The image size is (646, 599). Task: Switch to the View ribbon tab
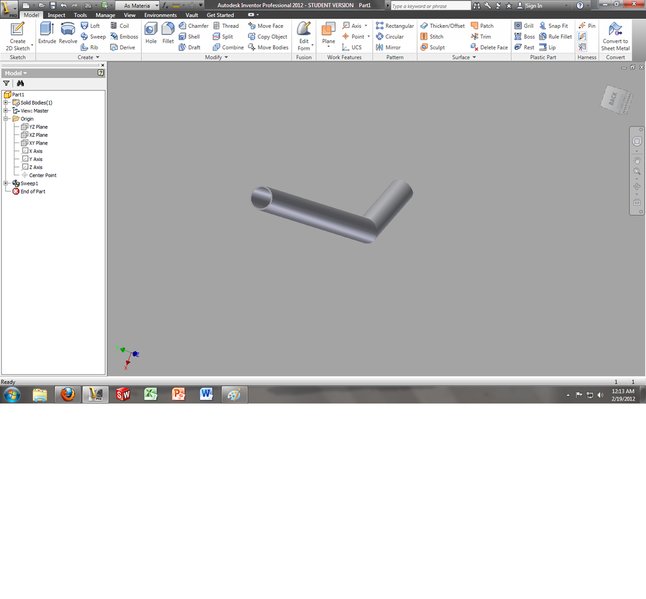tap(130, 15)
